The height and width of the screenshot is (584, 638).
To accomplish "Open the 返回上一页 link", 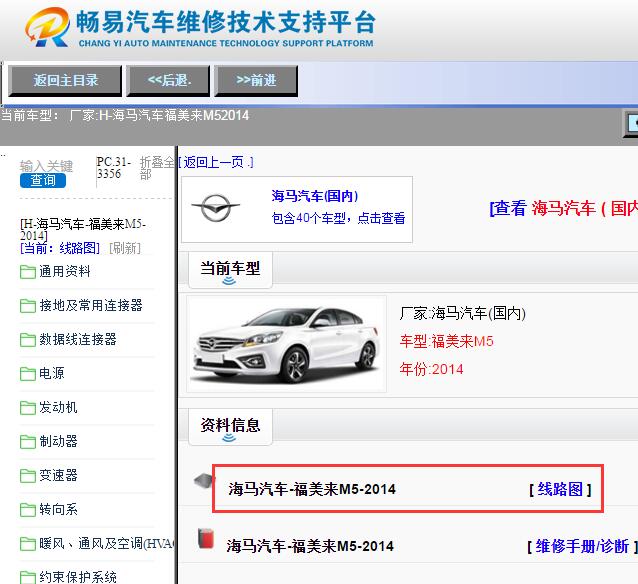I will (x=216, y=162).
